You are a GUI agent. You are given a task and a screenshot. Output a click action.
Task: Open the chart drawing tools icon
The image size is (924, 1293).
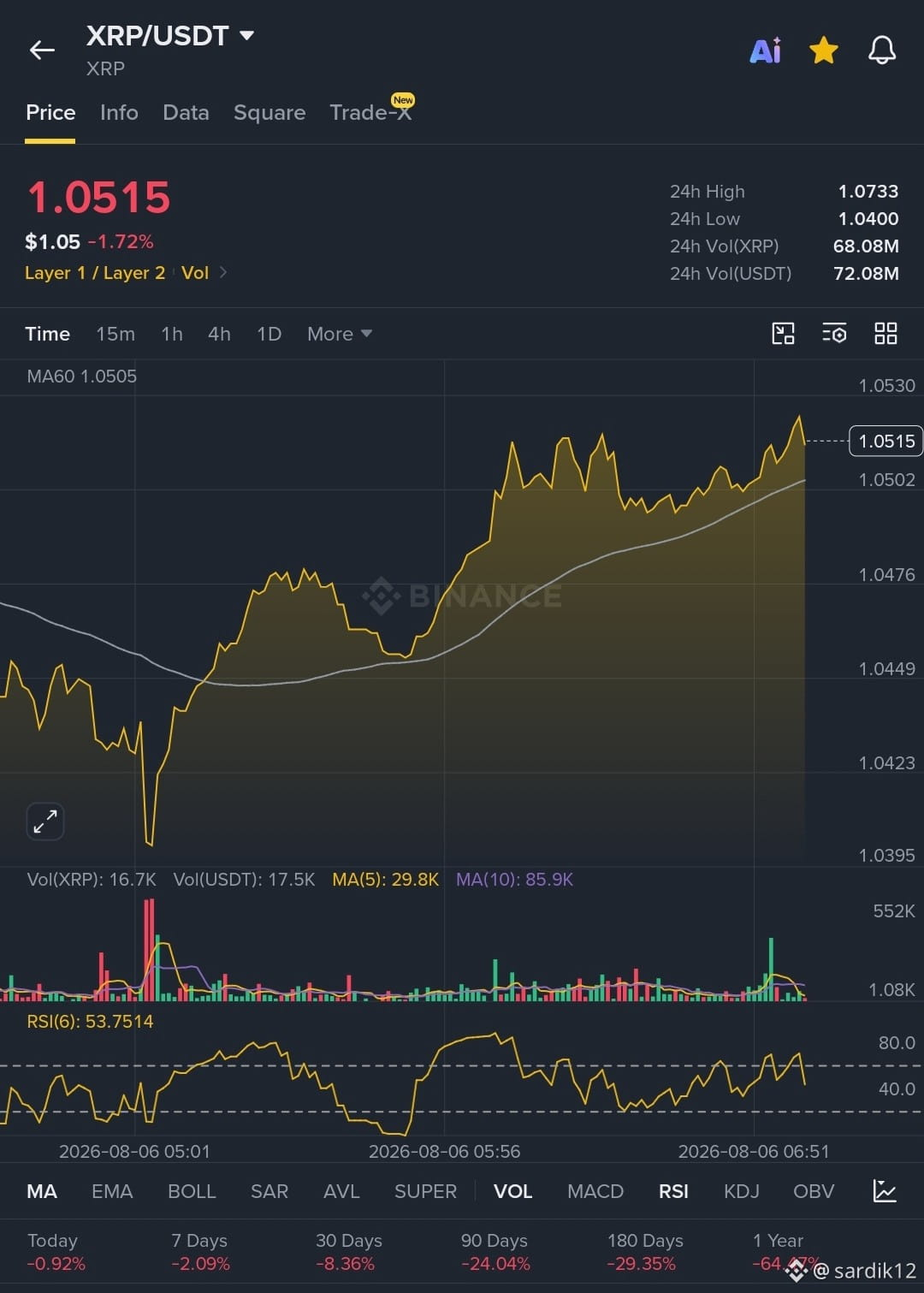coord(783,334)
